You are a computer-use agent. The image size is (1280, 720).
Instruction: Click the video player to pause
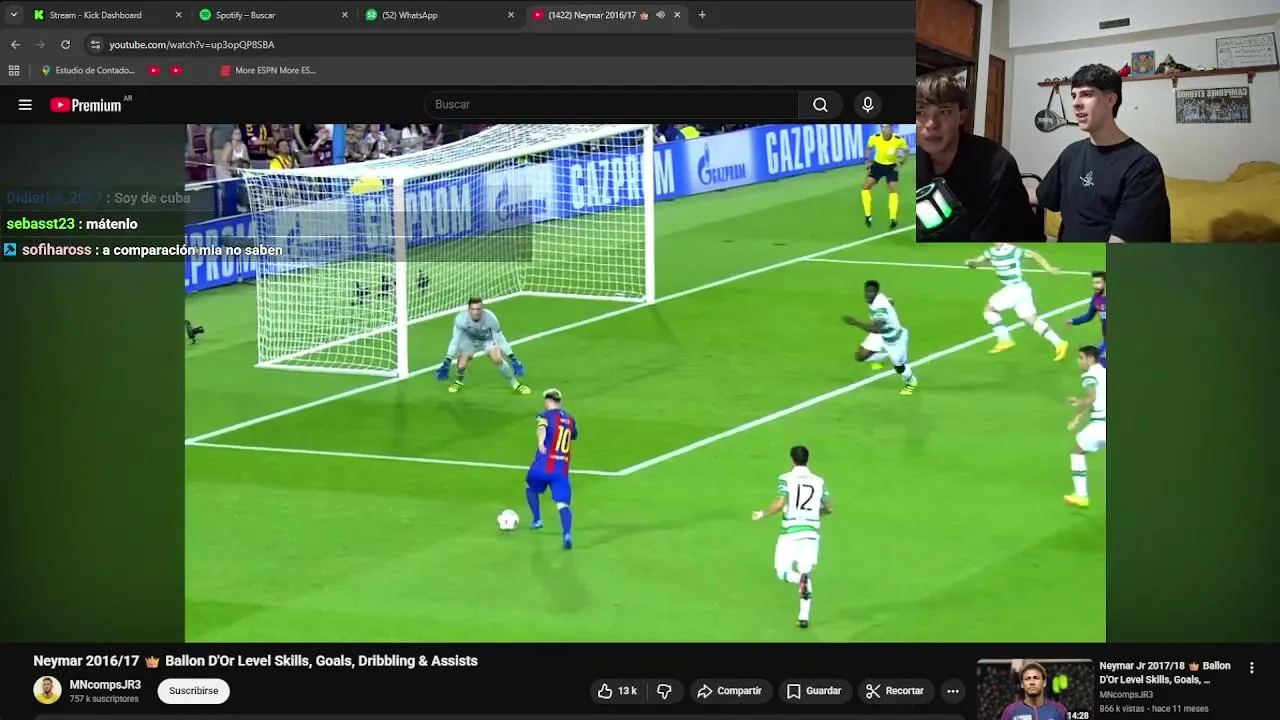[645, 383]
